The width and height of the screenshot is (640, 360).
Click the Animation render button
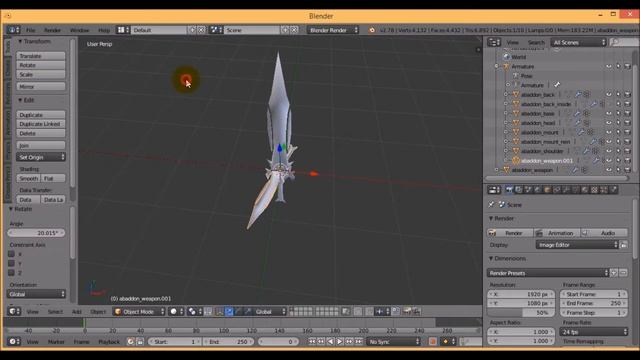click(557, 233)
